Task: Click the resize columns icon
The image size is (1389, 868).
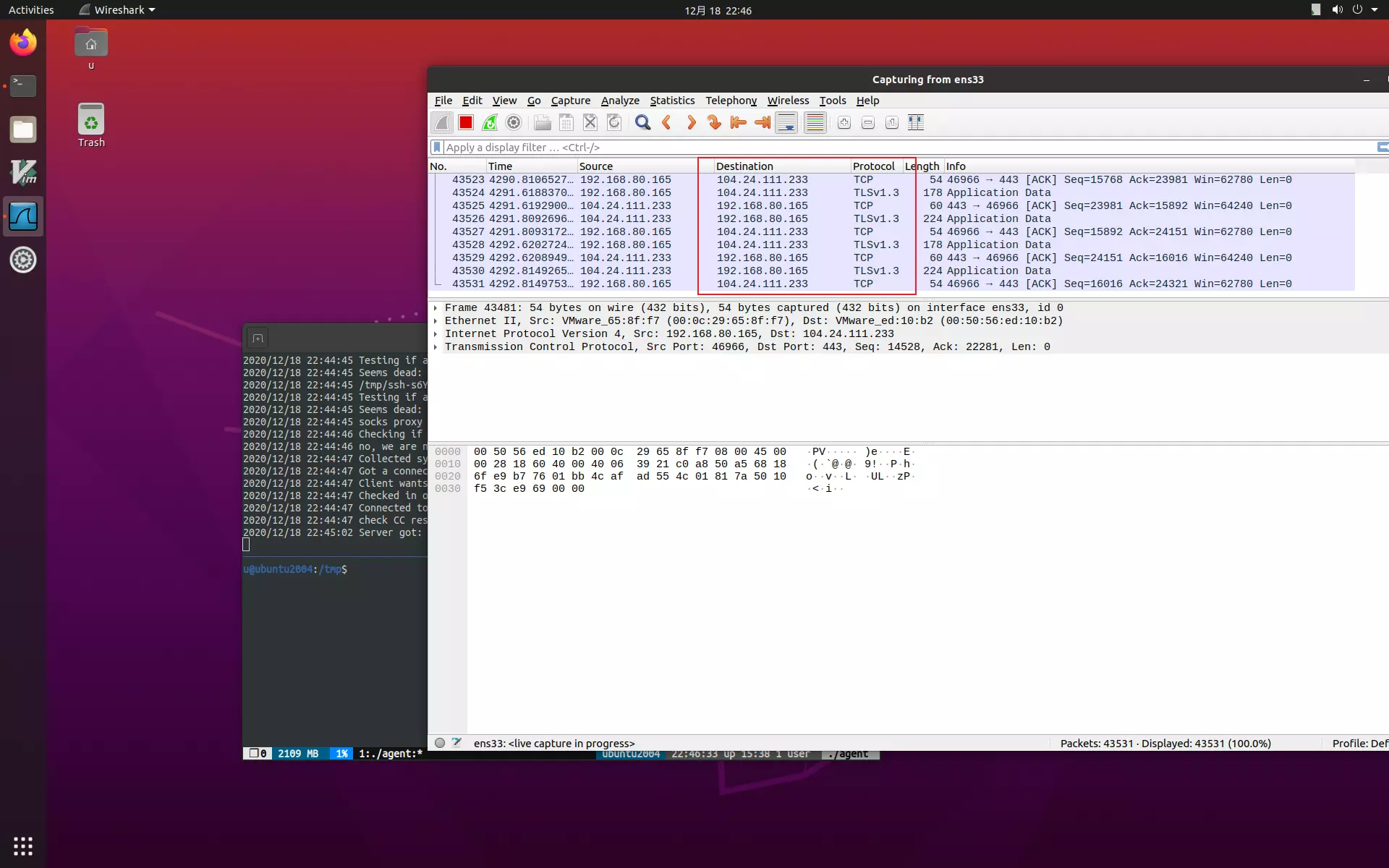Action: (916, 122)
